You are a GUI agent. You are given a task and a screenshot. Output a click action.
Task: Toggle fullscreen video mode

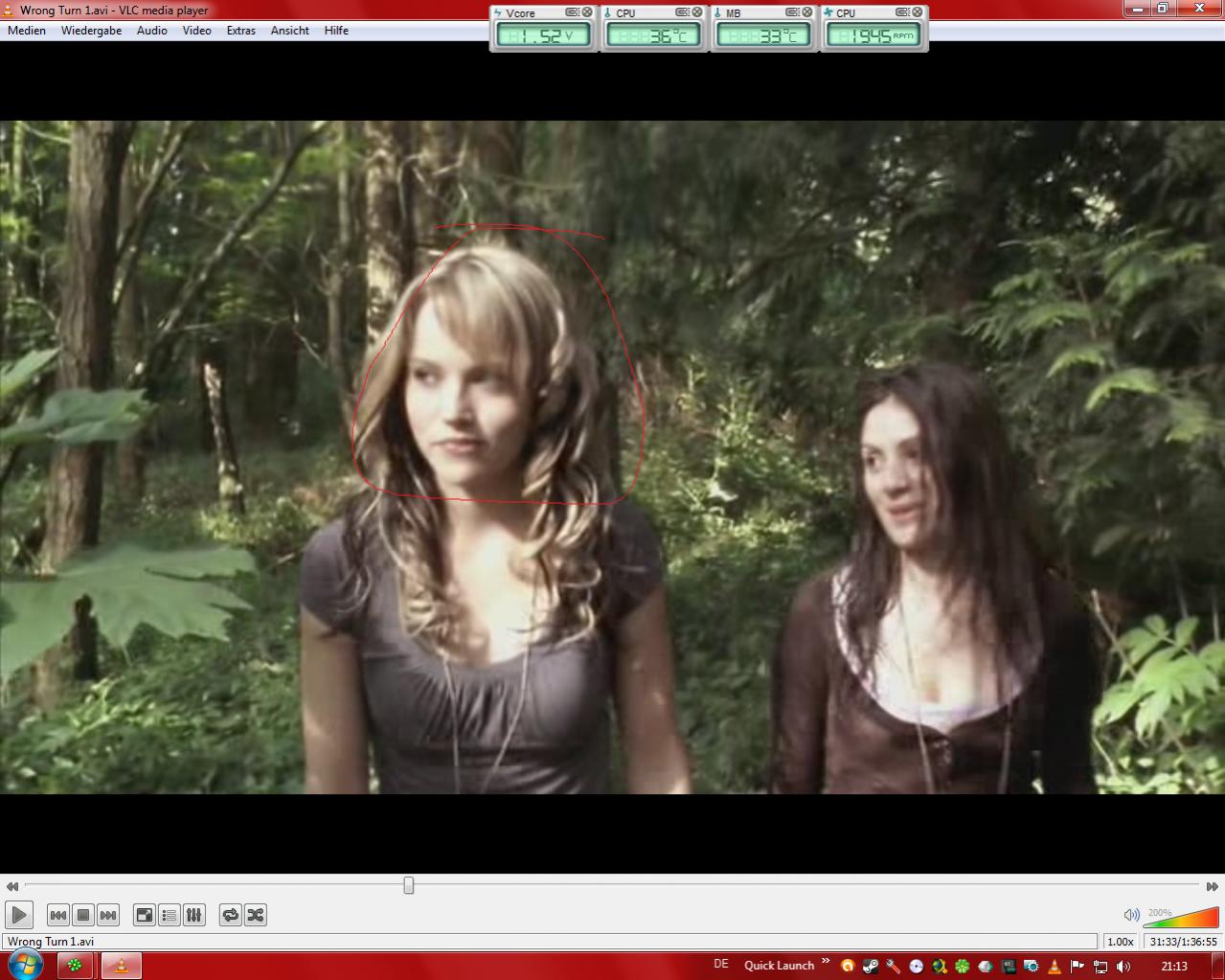point(144,915)
